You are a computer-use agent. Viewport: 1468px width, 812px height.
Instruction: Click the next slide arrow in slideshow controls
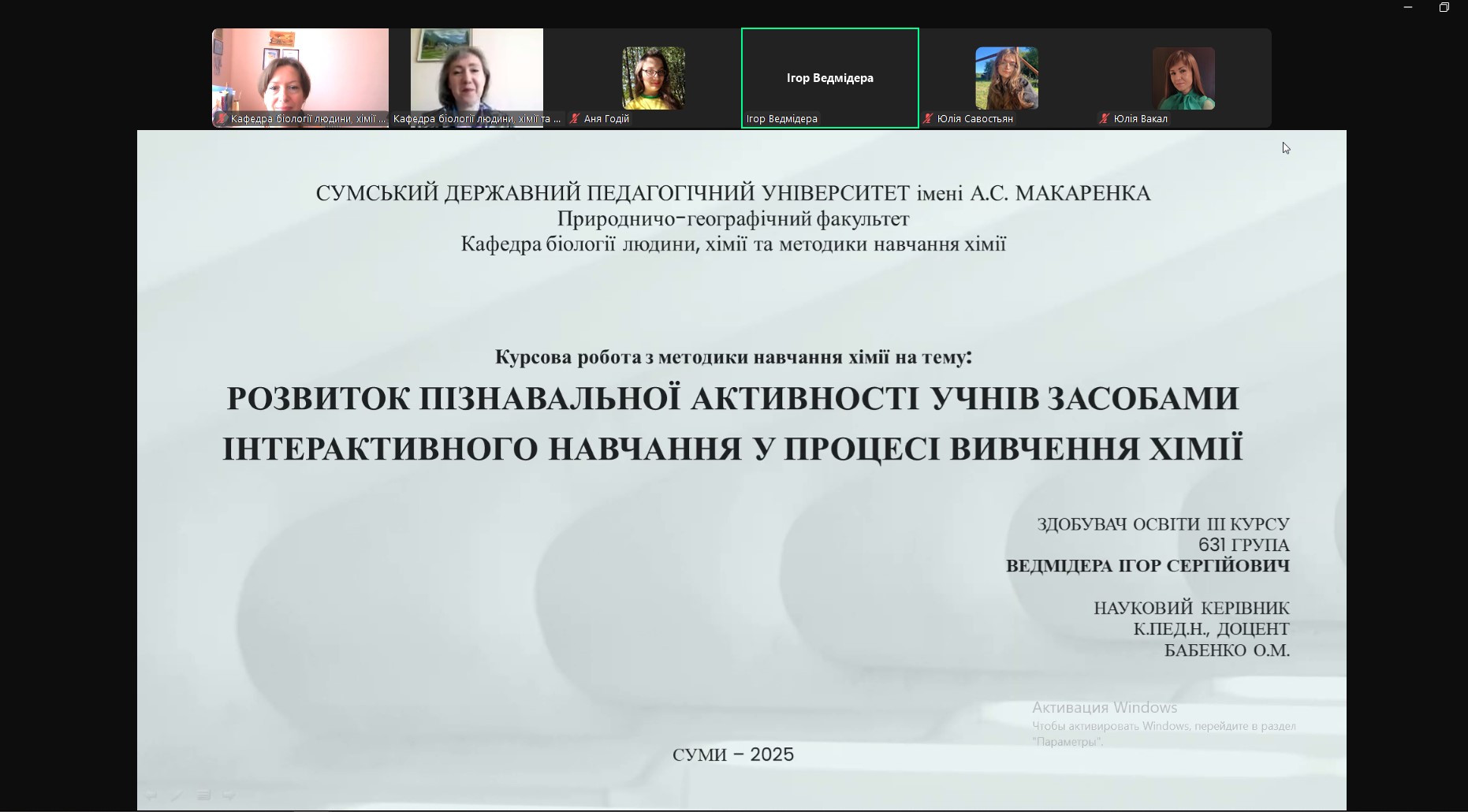pos(229,795)
